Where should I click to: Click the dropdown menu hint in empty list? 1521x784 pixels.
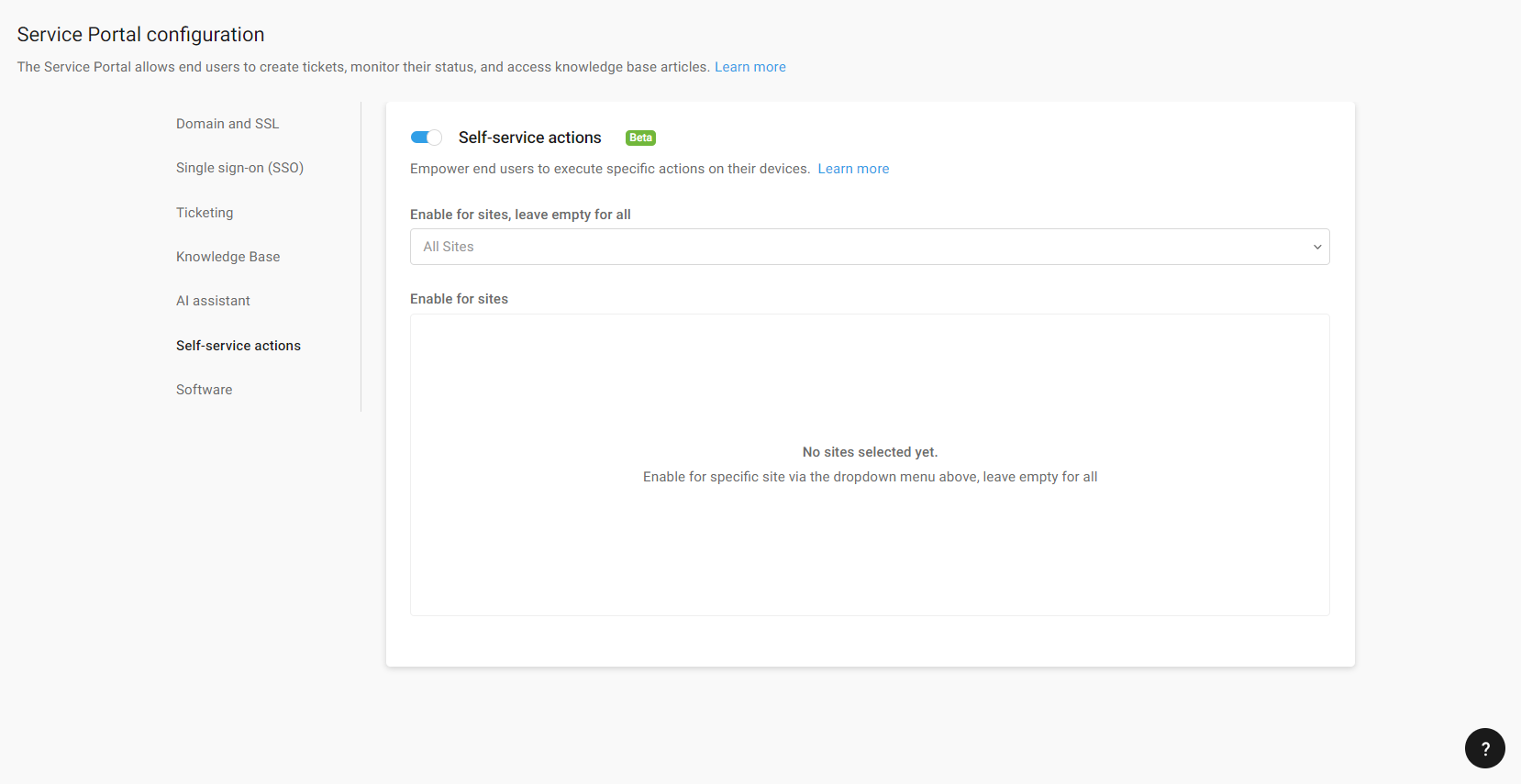point(870,477)
